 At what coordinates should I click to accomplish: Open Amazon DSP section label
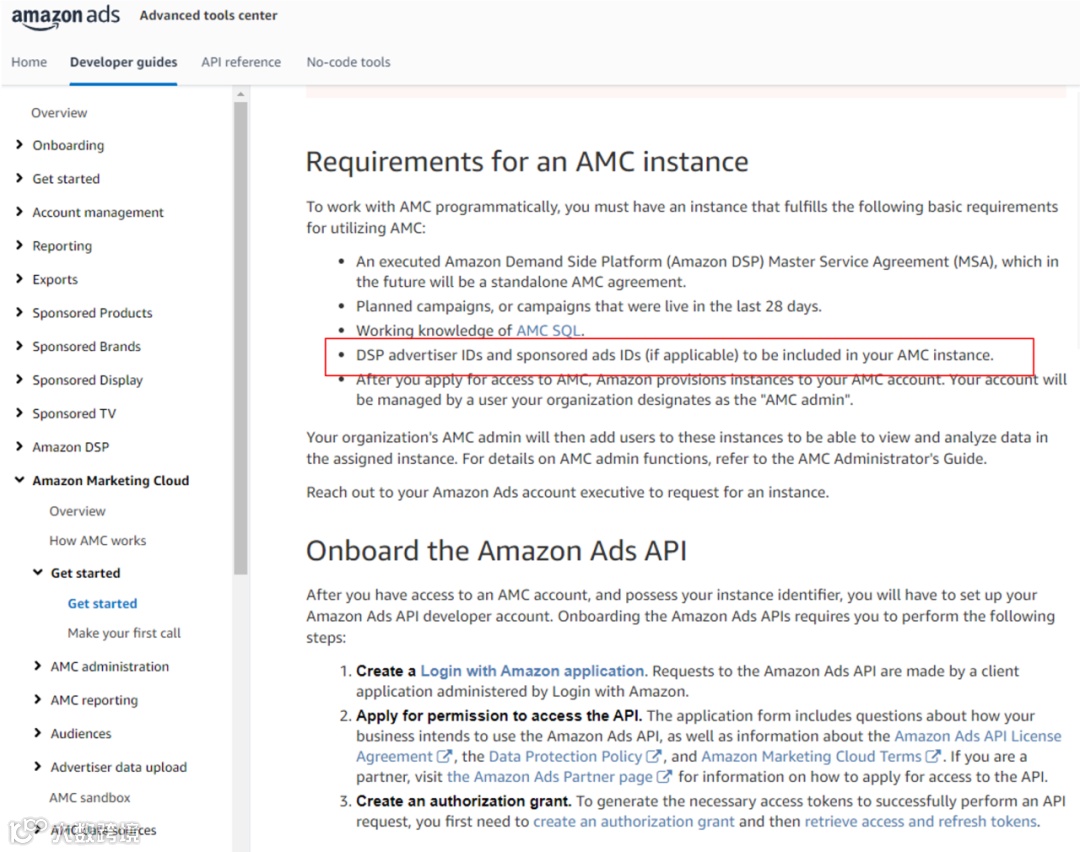pos(71,447)
